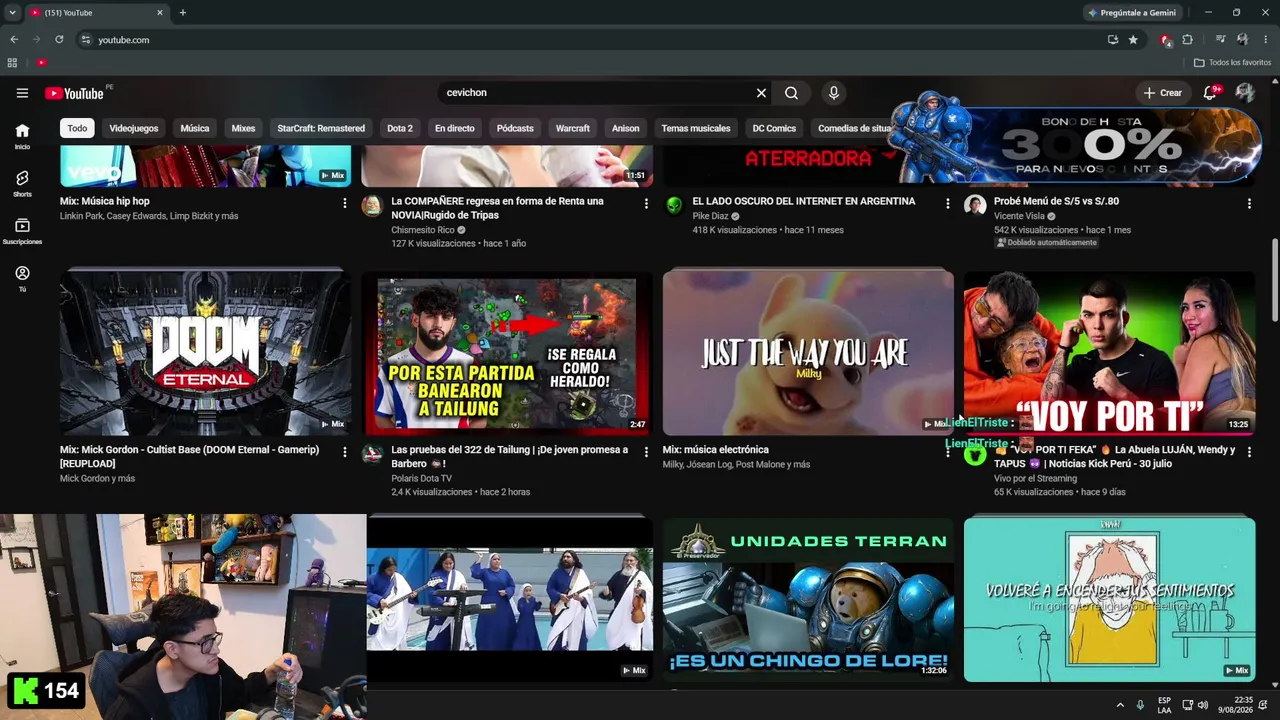Go to YouTube home via the logo
Viewport: 1280px width, 720px height.
75,93
